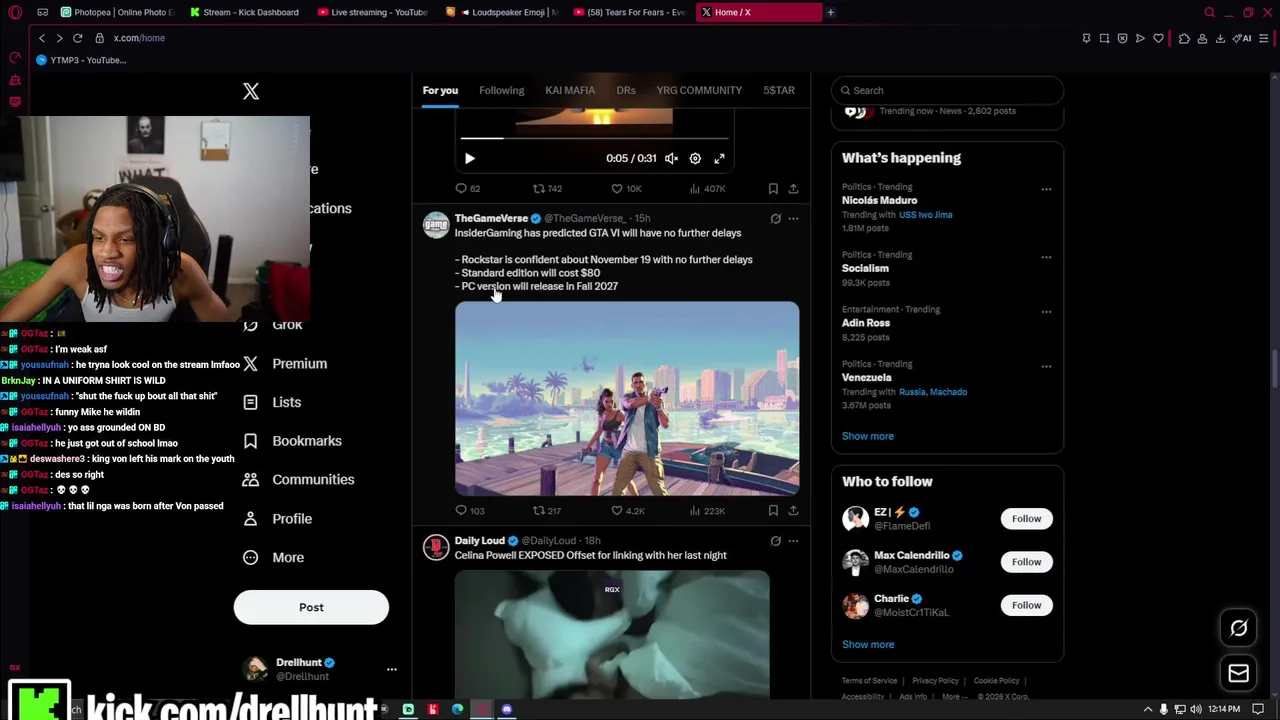
Task: Follow the EZ FlameDefi account
Action: [1026, 518]
